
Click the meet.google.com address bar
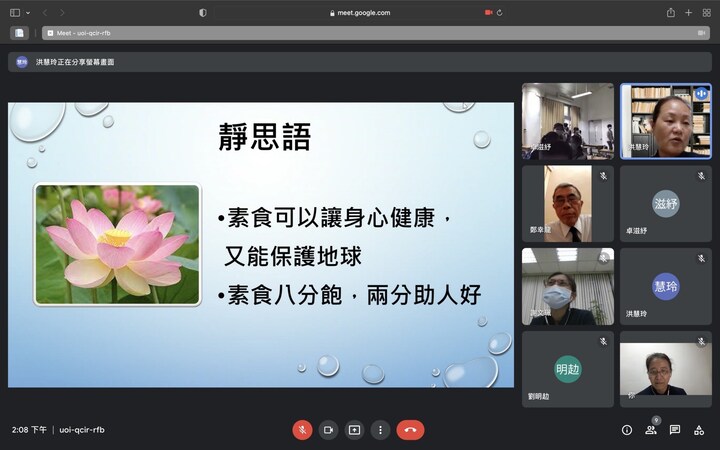[360, 13]
